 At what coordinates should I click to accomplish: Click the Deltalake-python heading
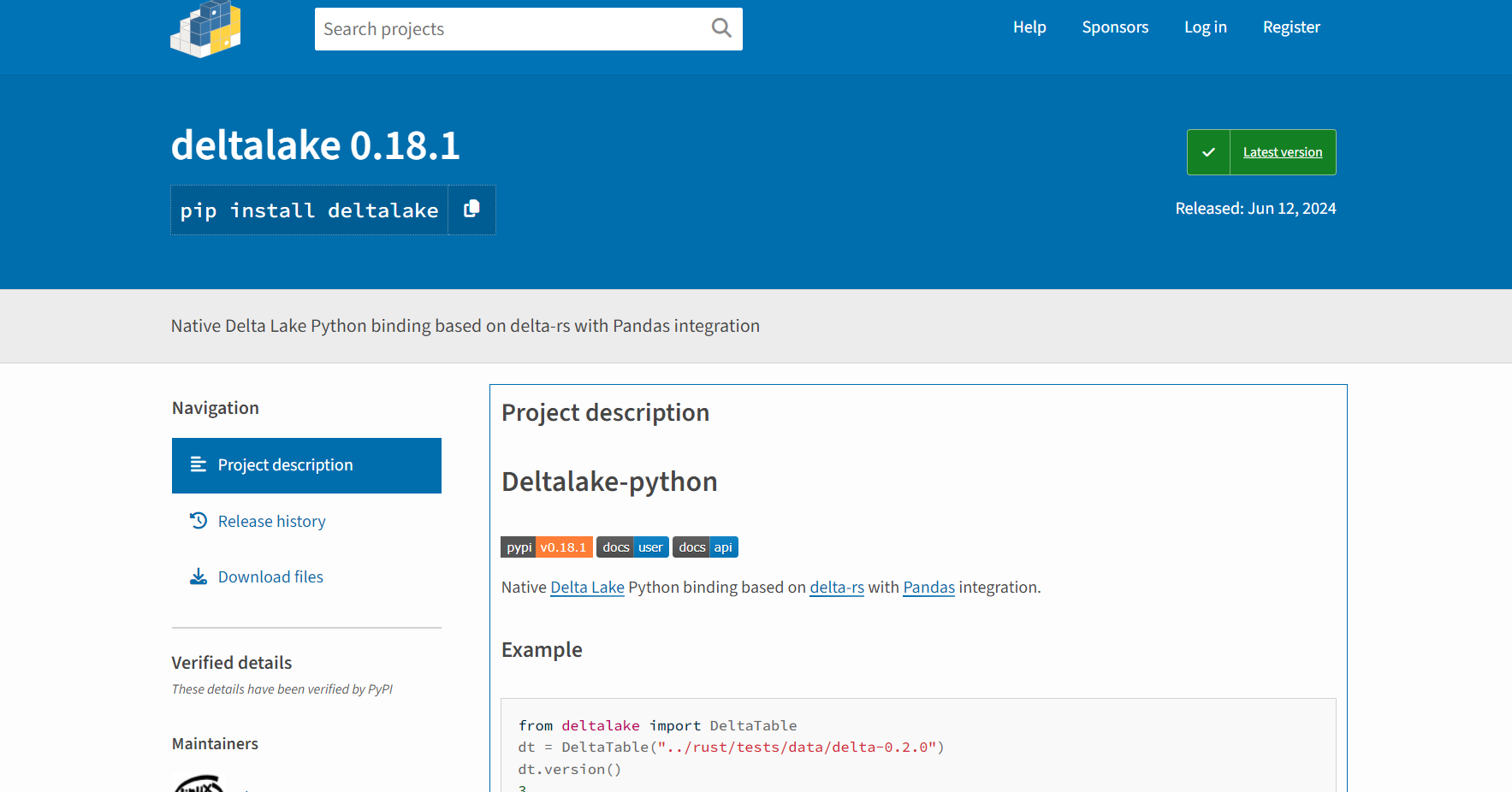[609, 482]
